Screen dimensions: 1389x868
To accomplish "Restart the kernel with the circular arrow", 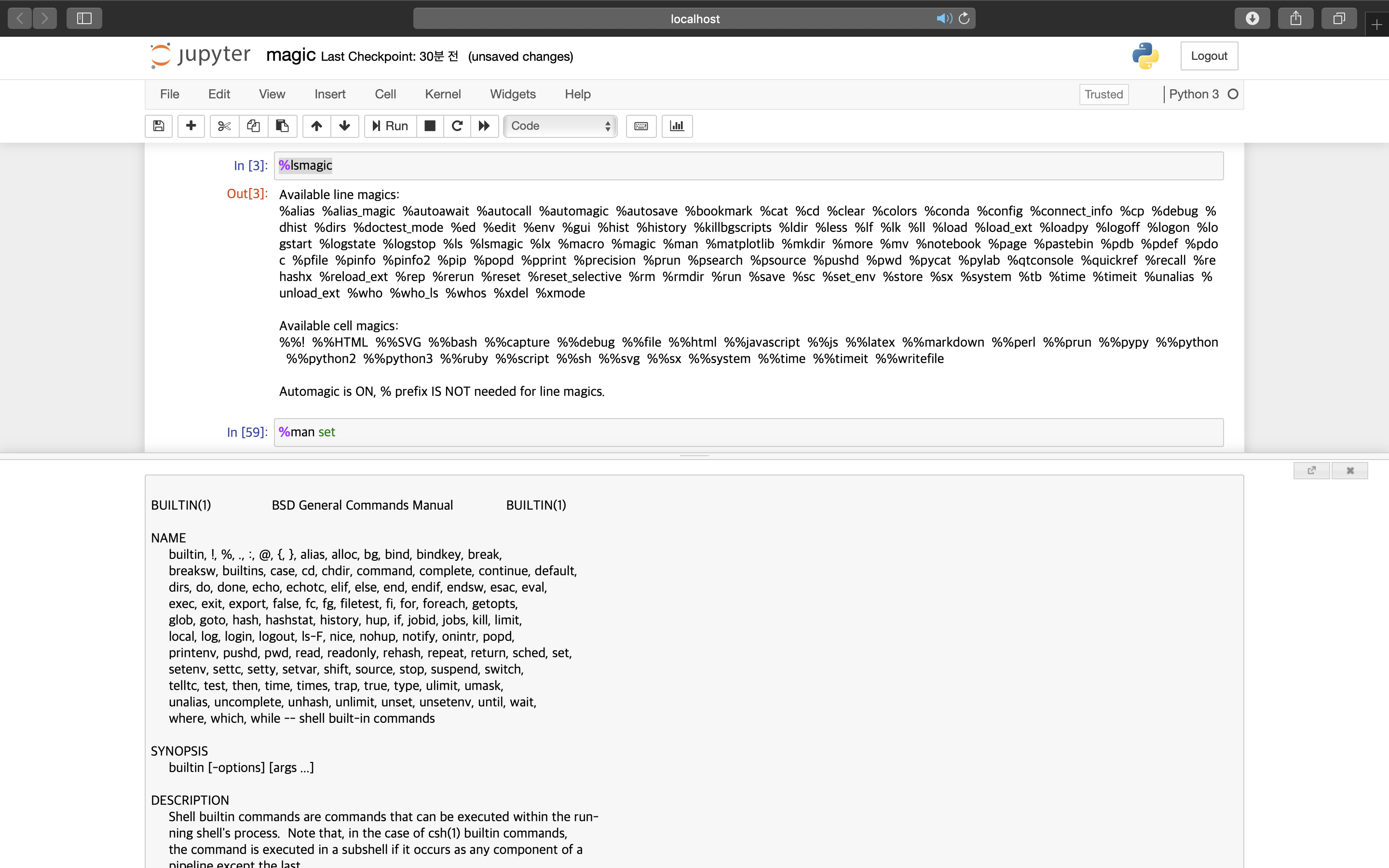I will (x=457, y=126).
